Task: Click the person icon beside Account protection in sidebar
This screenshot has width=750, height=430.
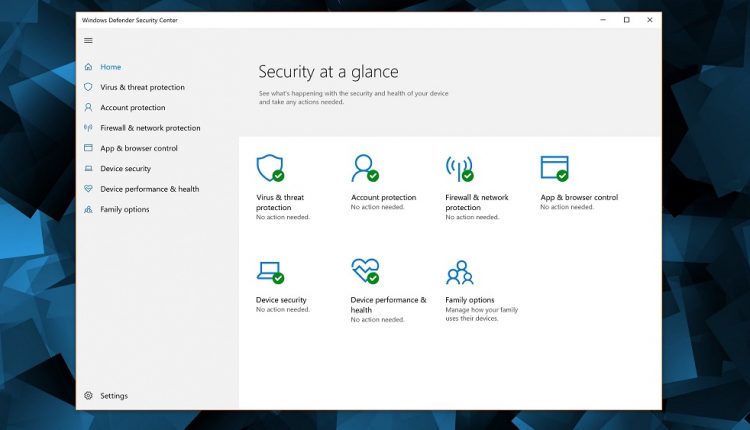Action: point(88,108)
